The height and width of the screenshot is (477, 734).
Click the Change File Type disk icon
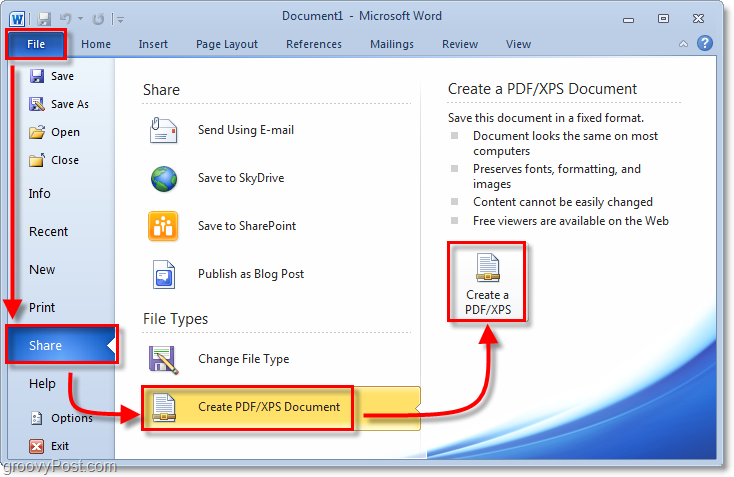tap(163, 360)
